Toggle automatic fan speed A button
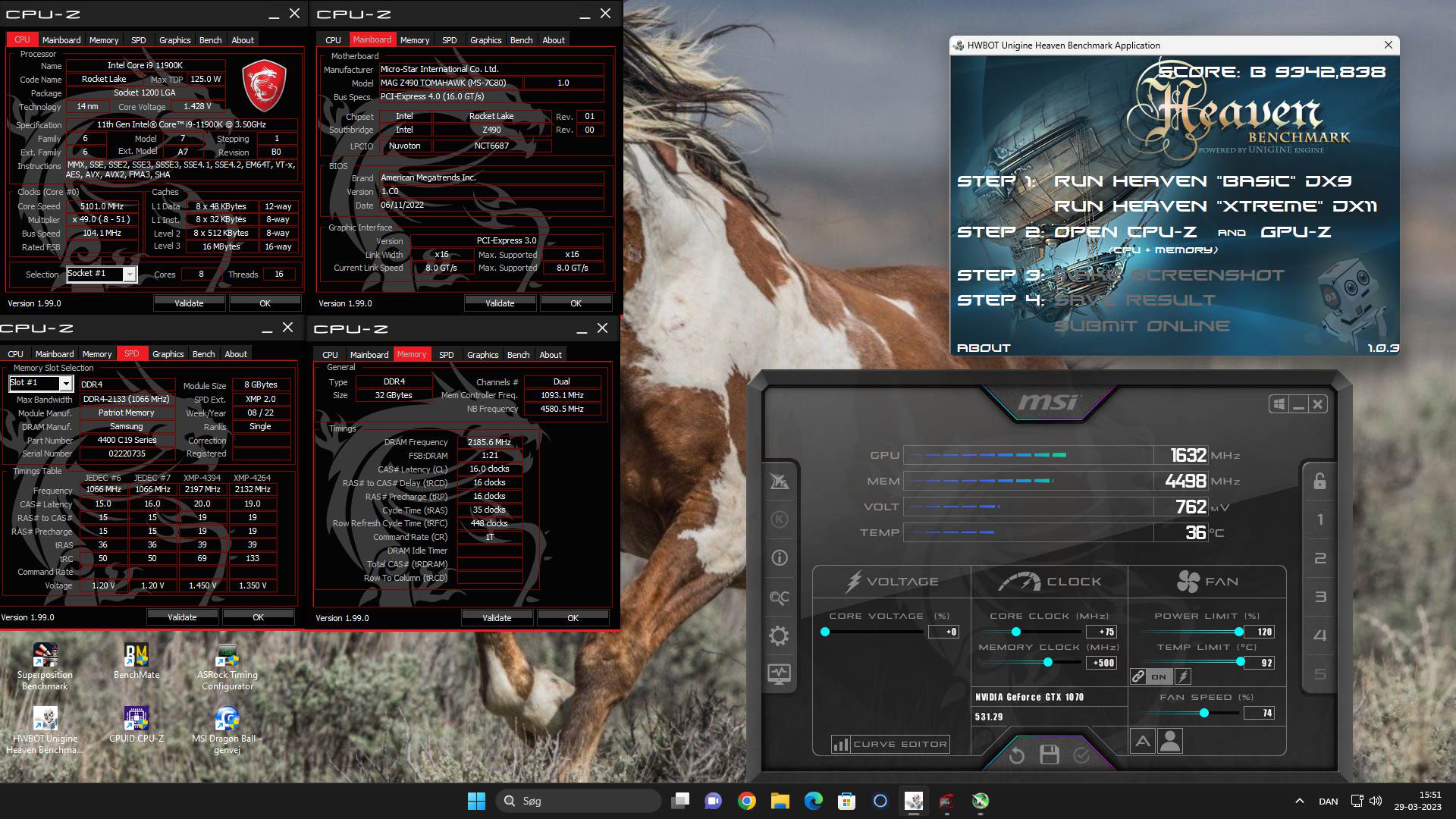1456x819 pixels. pos(1143,741)
